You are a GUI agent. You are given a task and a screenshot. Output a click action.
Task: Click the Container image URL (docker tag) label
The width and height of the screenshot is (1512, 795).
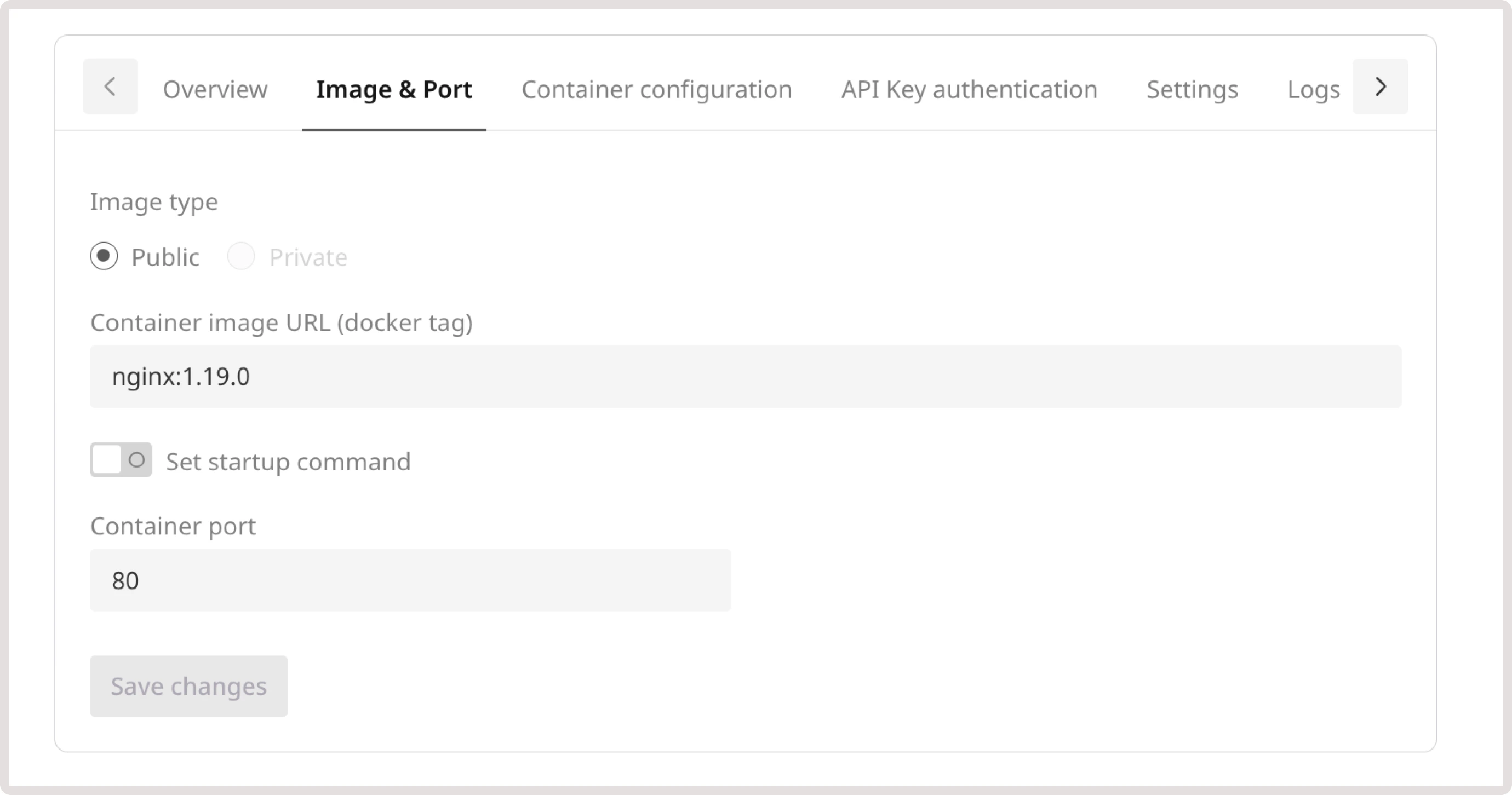click(282, 322)
